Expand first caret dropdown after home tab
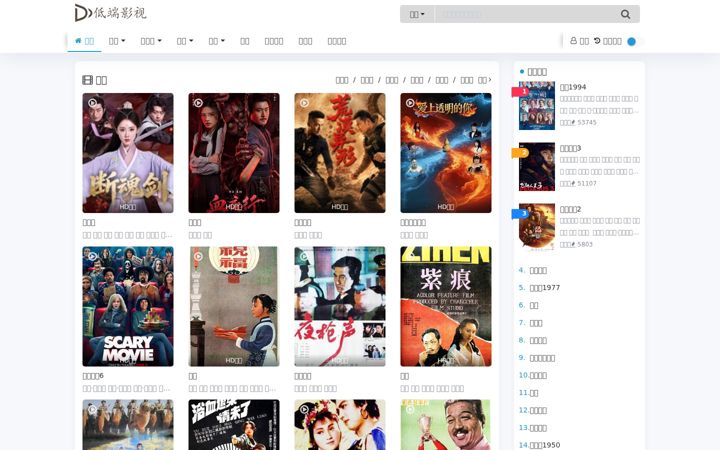 pos(117,41)
